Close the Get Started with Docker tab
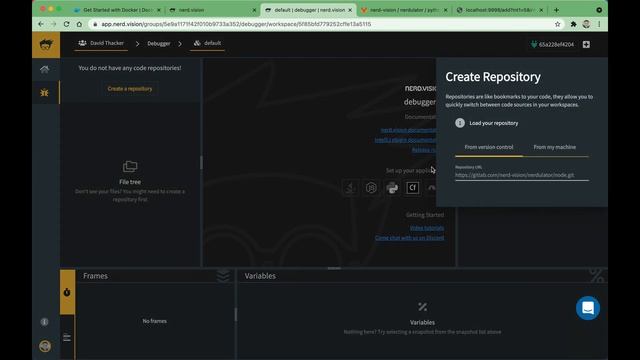The image size is (640, 360). pos(159,10)
